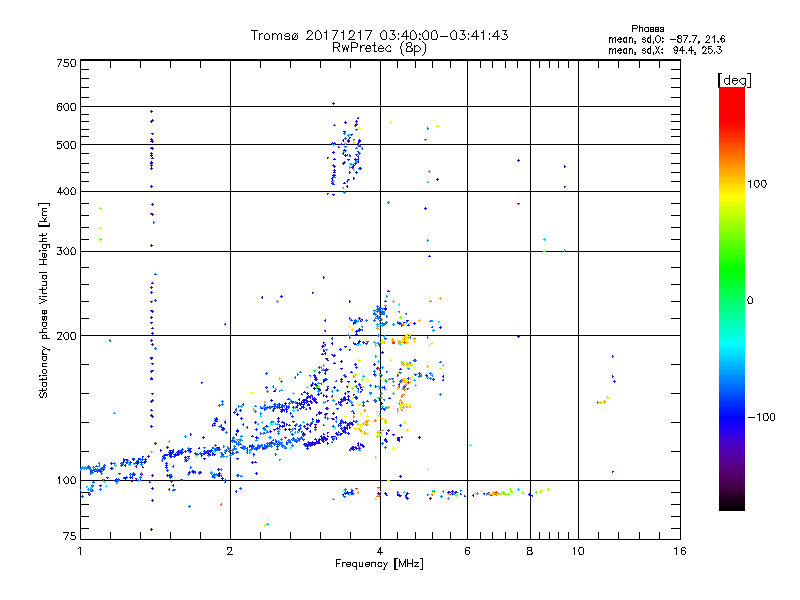Click the y-axis label '400'
This screenshot has height=600, width=800.
pyautogui.click(x=66, y=191)
